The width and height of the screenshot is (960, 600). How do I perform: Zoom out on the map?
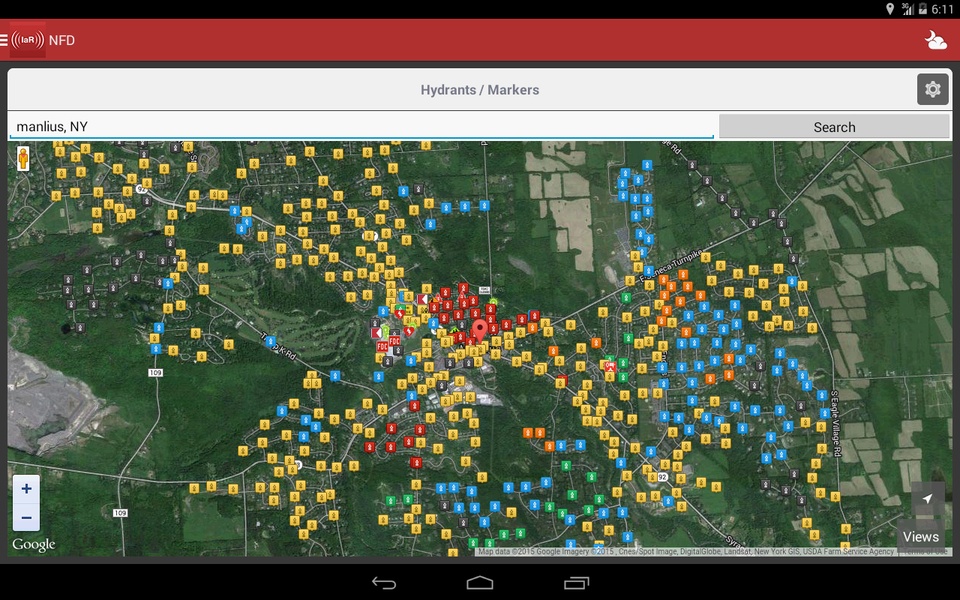coord(26,517)
